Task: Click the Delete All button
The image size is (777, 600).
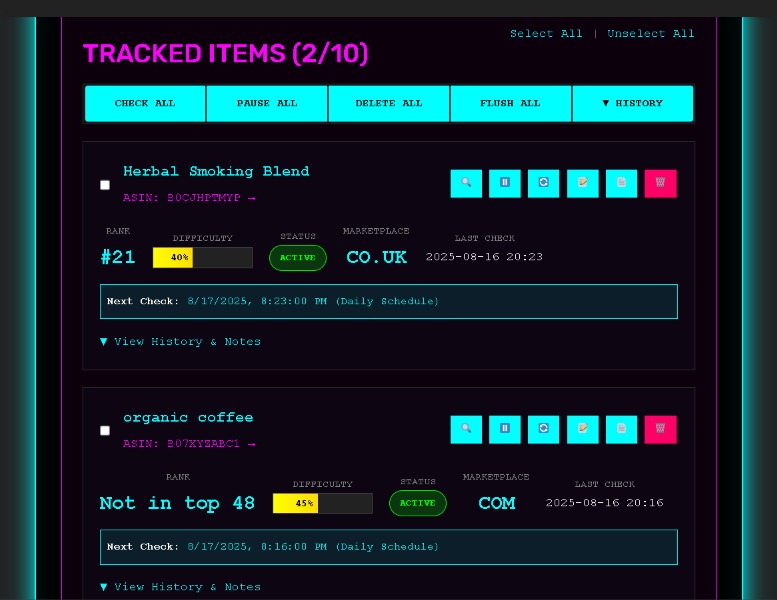Action: coord(388,104)
